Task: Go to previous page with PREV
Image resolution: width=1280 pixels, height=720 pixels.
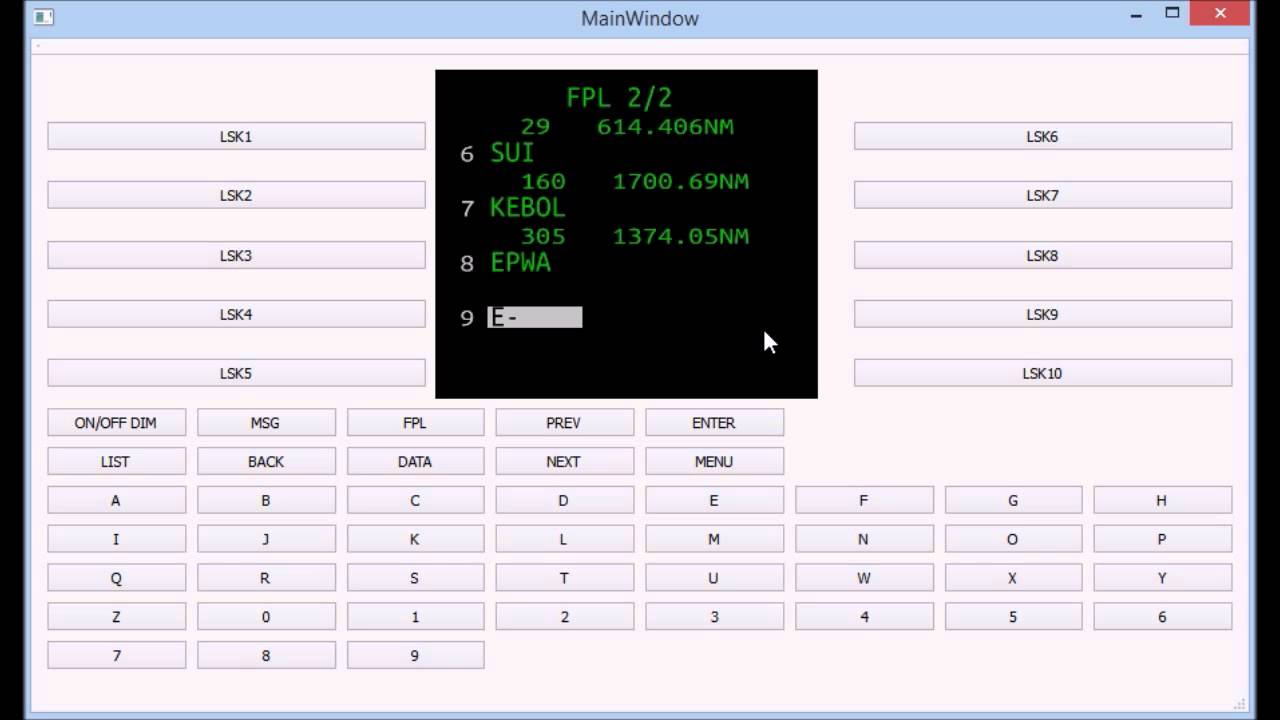Action: (564, 423)
